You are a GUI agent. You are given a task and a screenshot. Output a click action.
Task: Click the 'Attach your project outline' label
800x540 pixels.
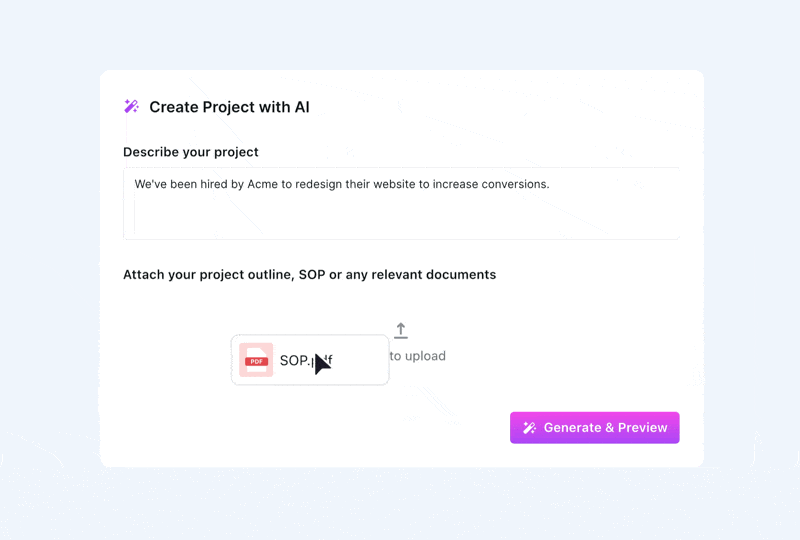coord(309,275)
